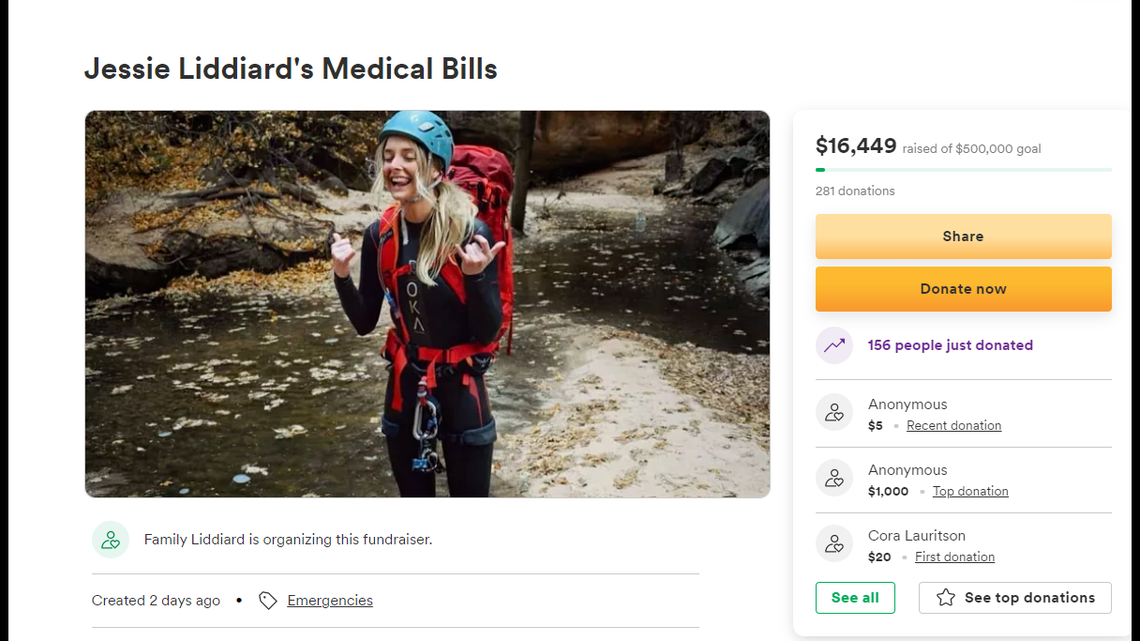Open the Top donation filter link

point(970,491)
